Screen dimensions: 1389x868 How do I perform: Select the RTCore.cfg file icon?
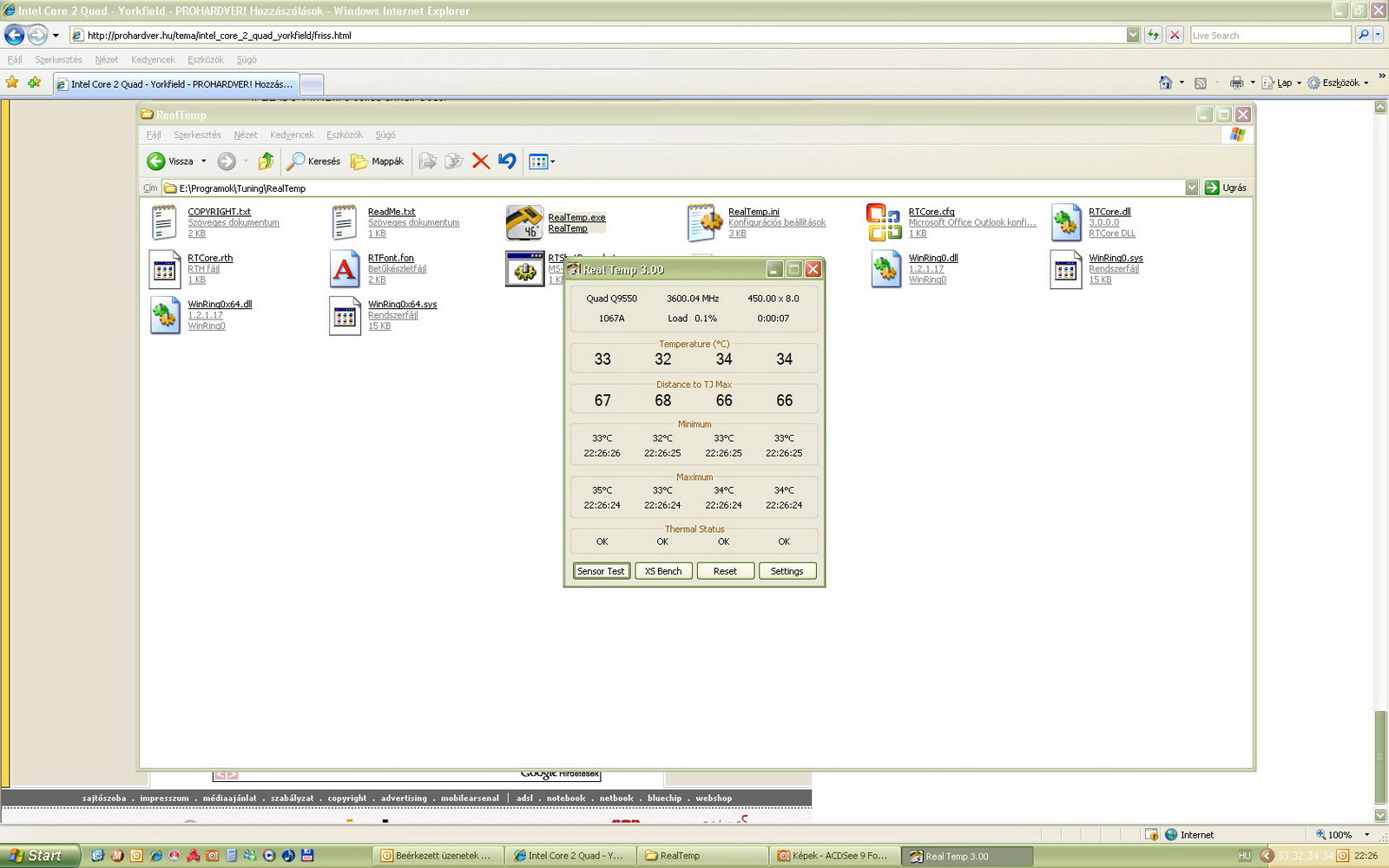[885, 223]
